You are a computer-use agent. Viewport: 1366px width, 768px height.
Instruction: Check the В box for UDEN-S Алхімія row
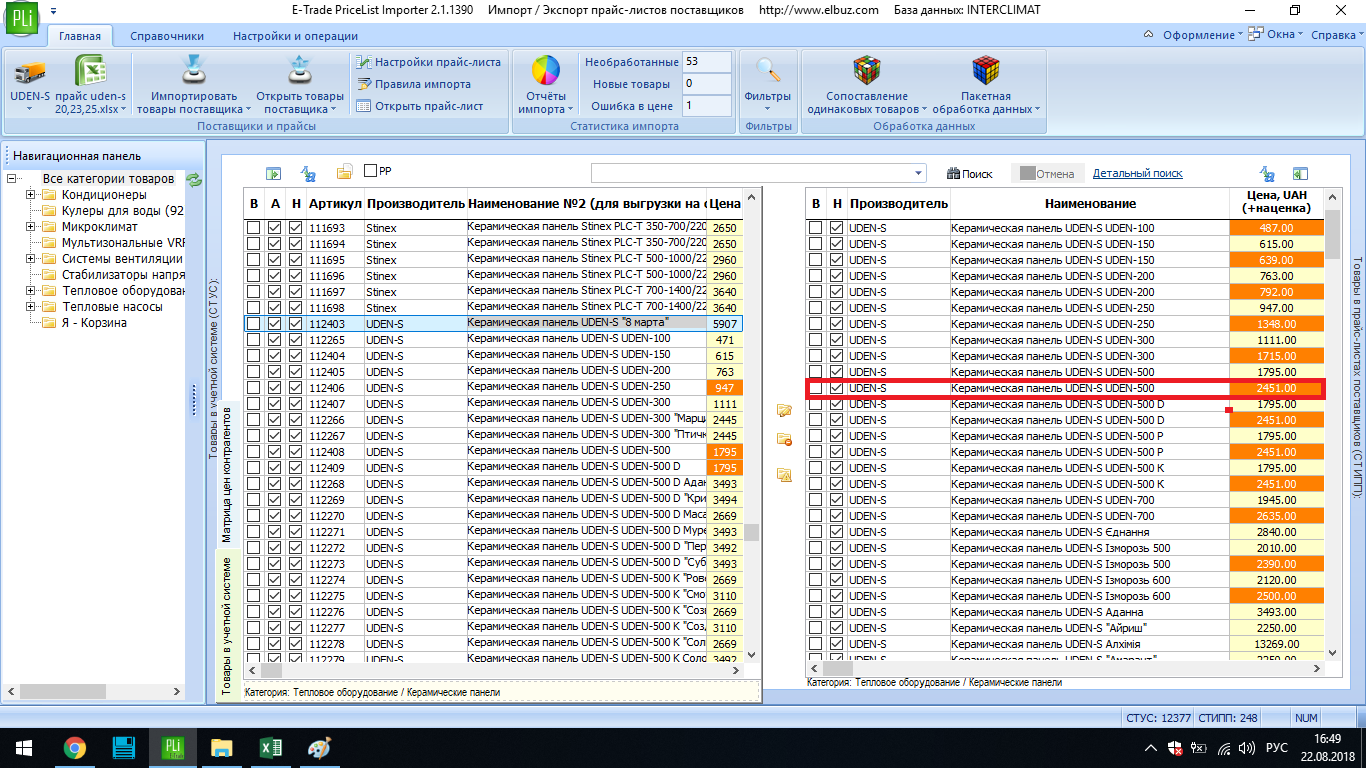816,644
